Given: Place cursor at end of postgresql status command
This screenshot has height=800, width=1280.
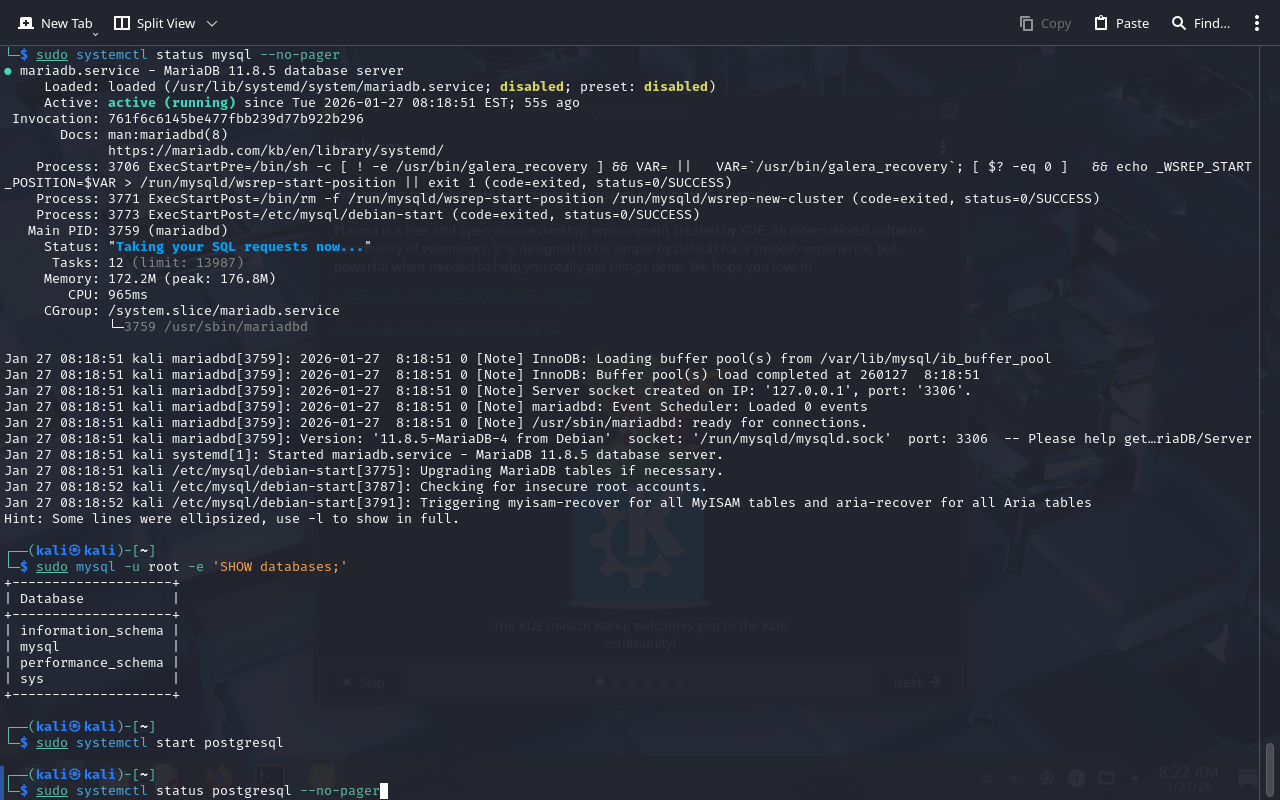Looking at the screenshot, I should point(381,791).
